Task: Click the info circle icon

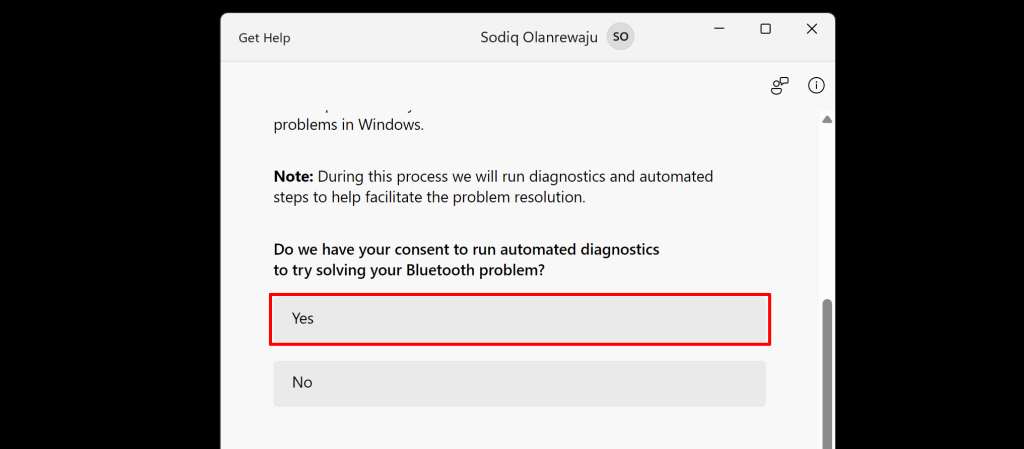Action: pos(816,86)
